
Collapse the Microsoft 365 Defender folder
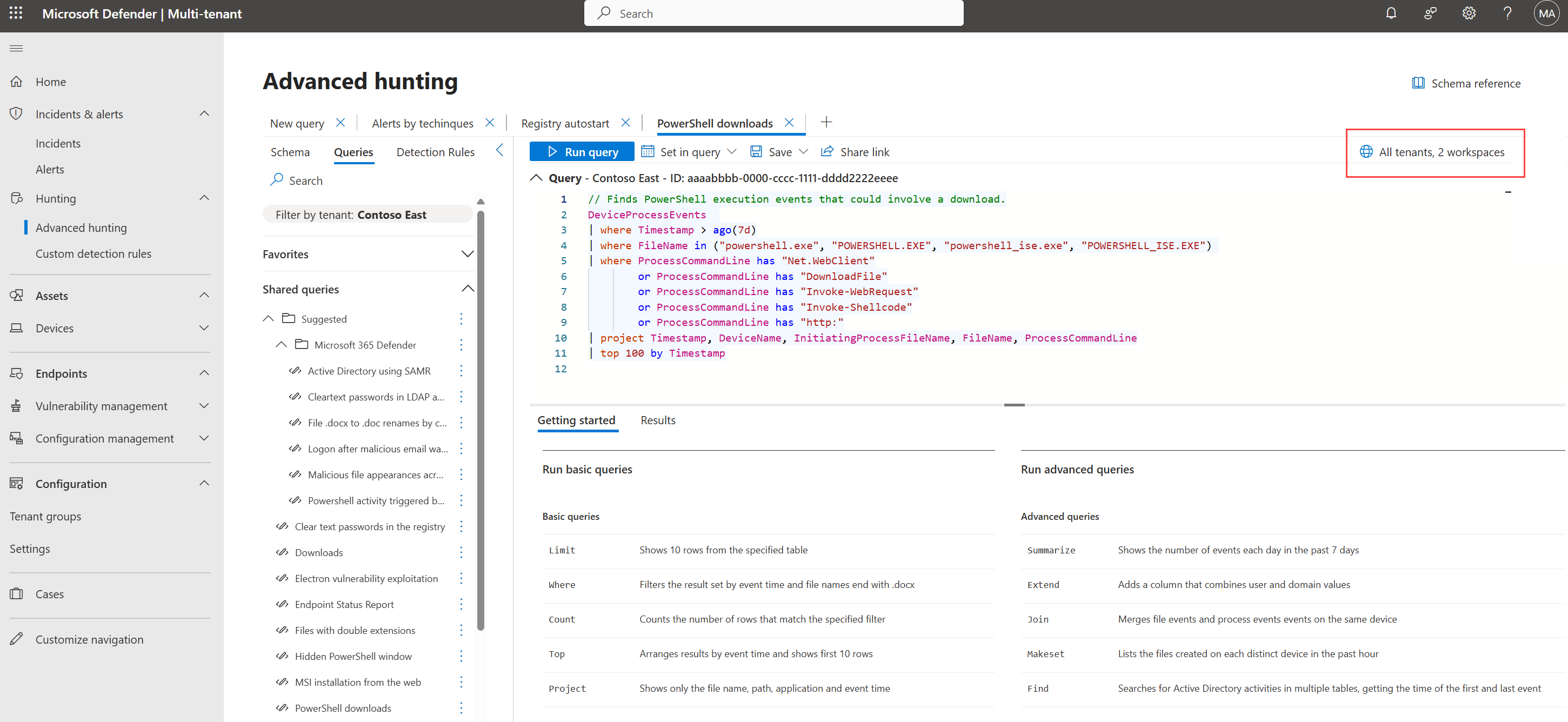(281, 345)
